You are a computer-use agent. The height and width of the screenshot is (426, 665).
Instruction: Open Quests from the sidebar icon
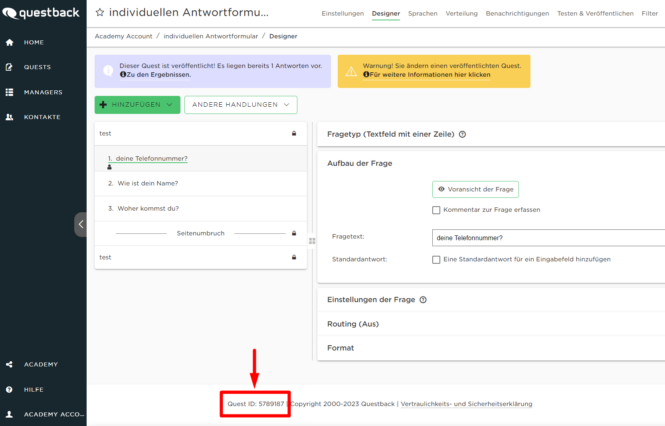coord(10,67)
